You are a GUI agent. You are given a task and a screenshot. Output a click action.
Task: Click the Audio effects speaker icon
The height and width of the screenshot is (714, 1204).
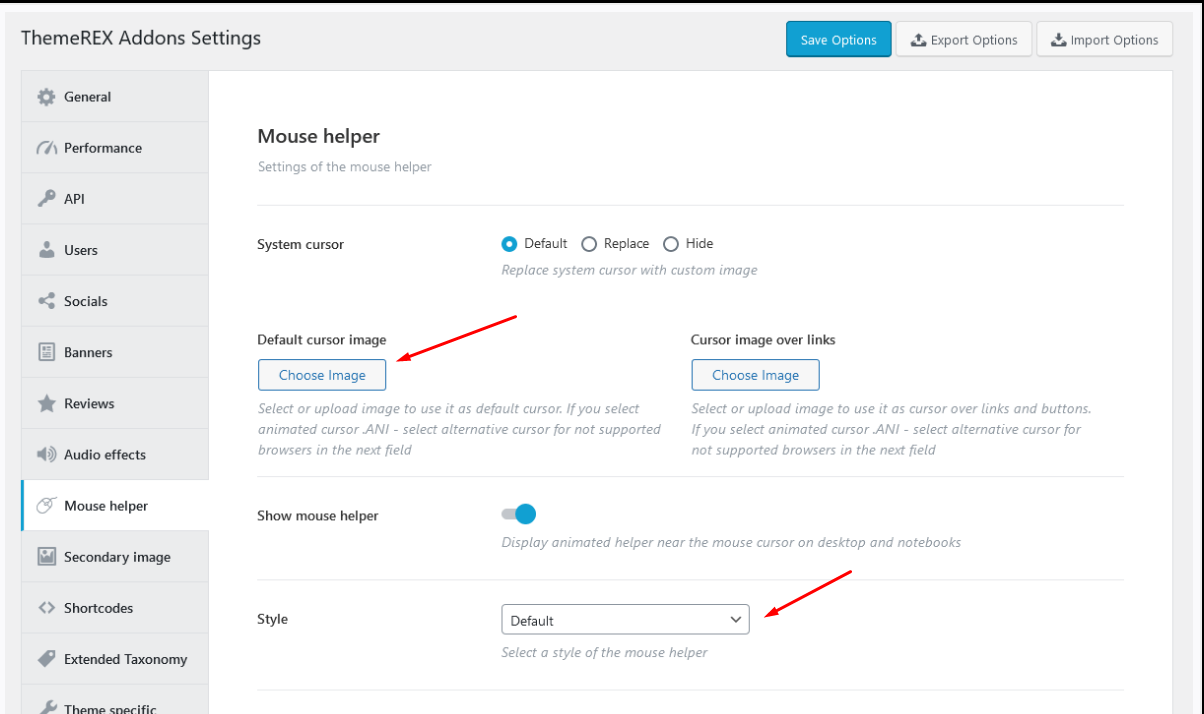(46, 454)
